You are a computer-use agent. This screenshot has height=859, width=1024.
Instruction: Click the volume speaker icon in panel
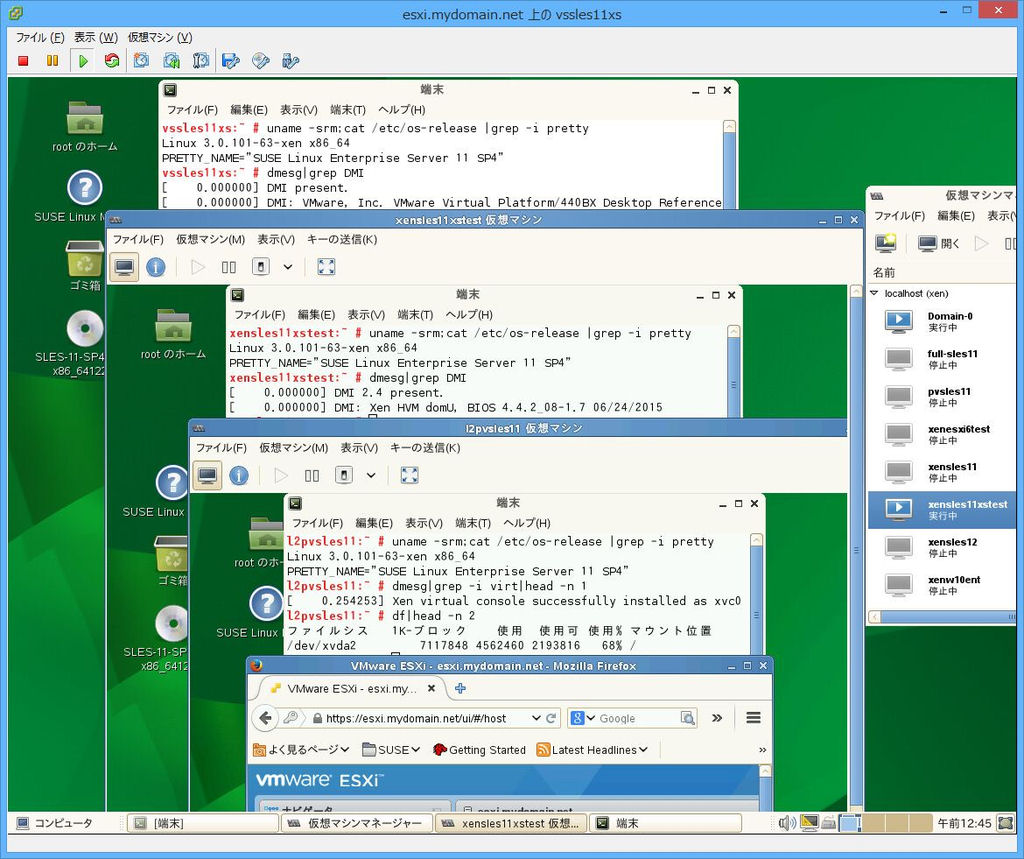point(786,823)
